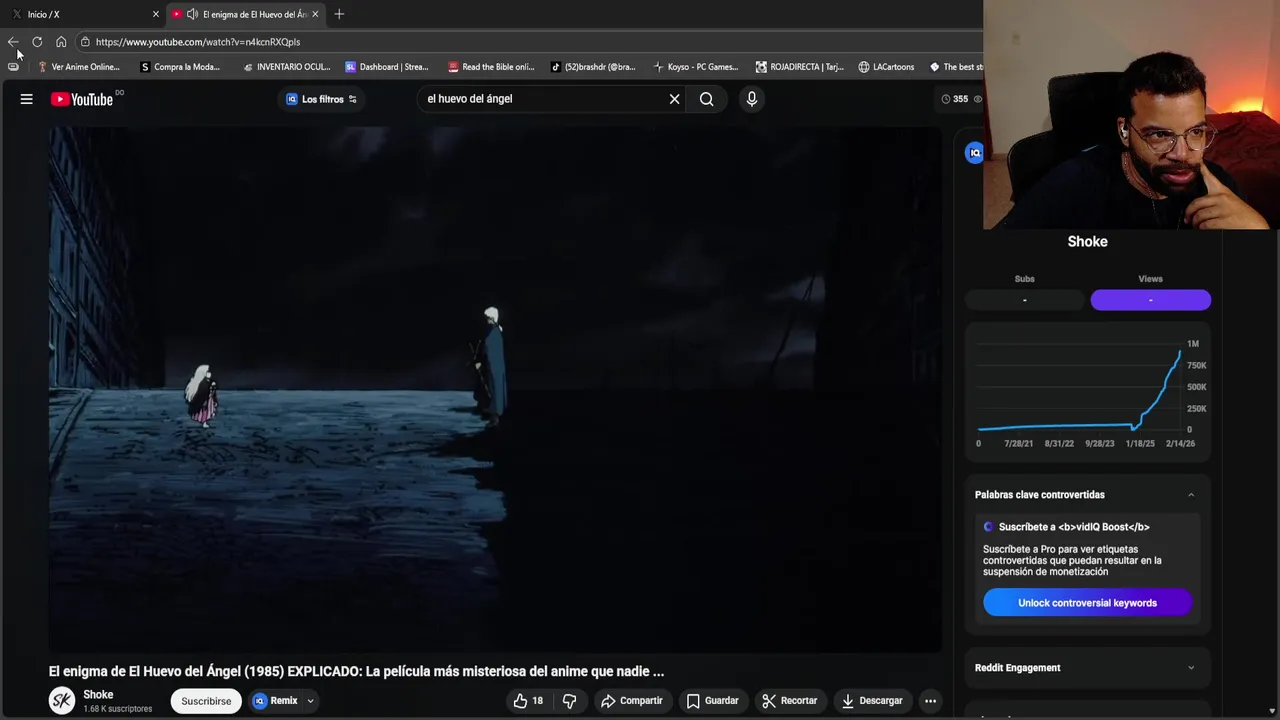Open Shoke channel avatar
Viewport: 1280px width, 720px height.
[x=62, y=701]
